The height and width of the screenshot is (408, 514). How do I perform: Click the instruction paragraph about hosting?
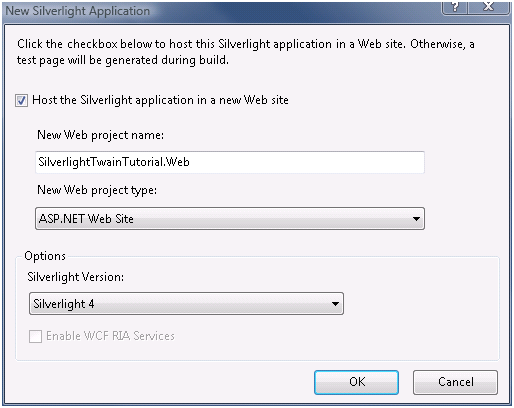[x=246, y=52]
